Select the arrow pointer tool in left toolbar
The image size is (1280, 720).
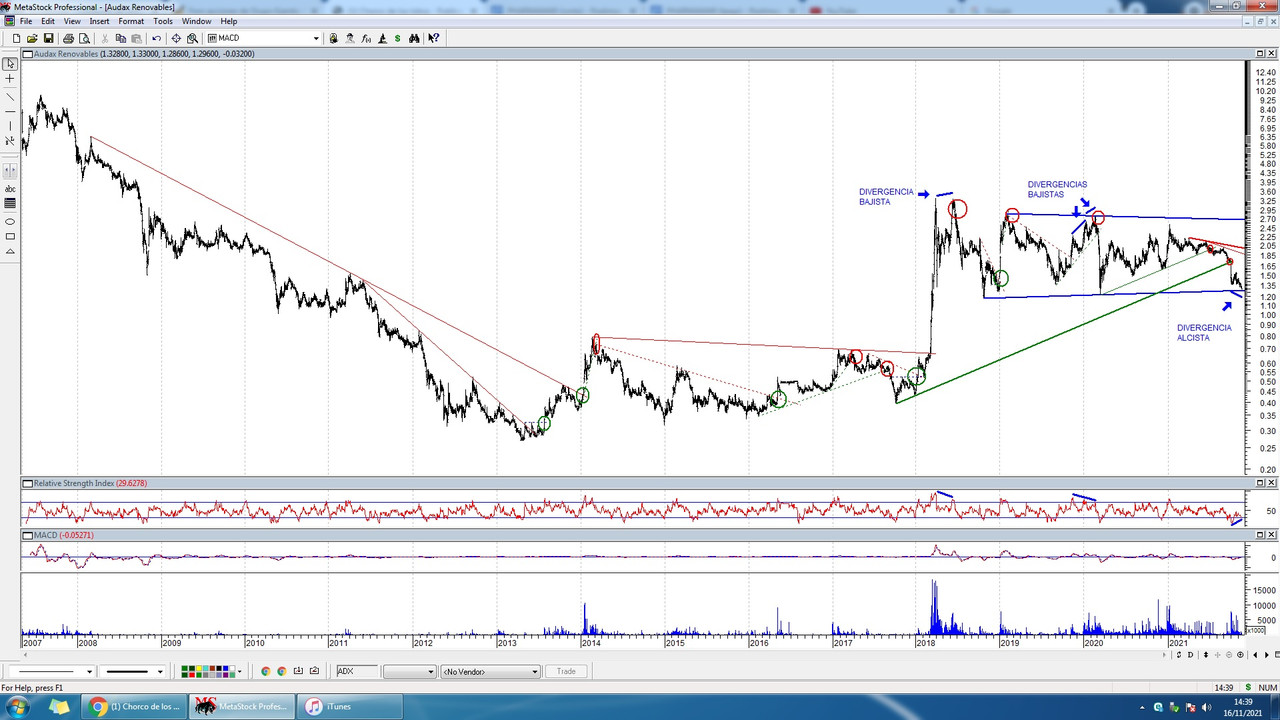(x=9, y=63)
